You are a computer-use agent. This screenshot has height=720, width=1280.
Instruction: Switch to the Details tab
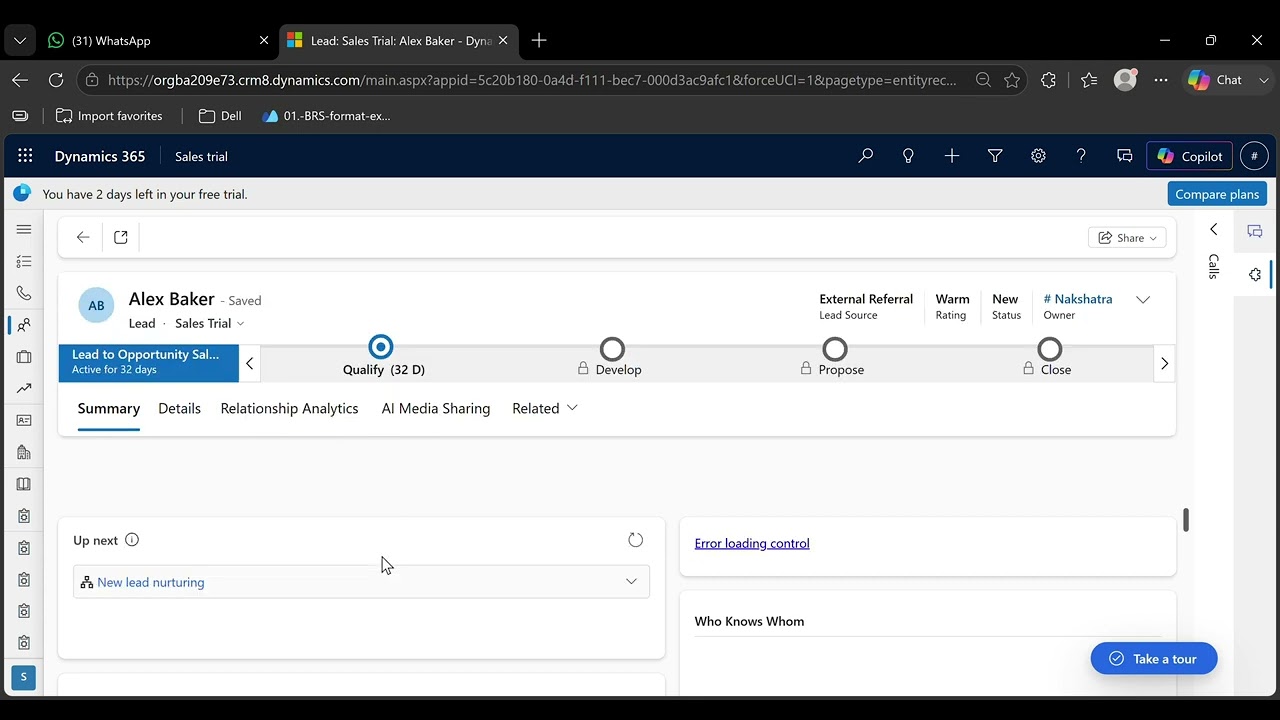coord(180,408)
